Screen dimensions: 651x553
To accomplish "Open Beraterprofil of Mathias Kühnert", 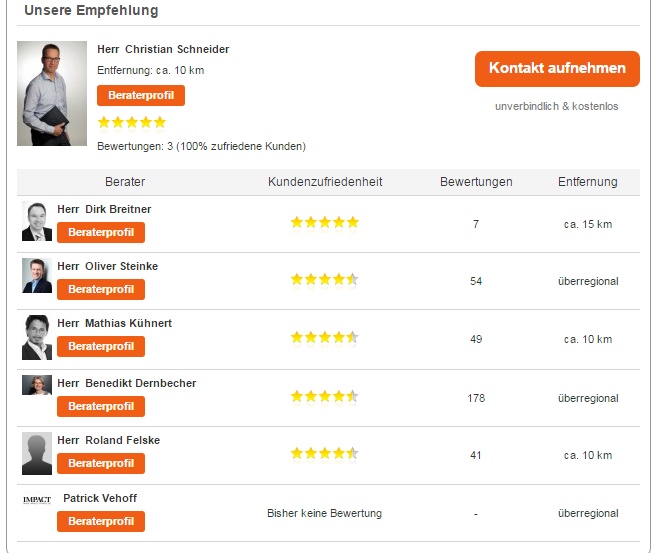I will pos(101,347).
